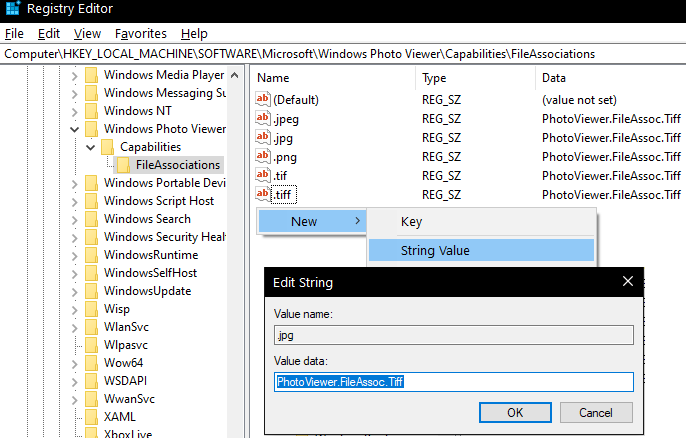Expand the Windows NT key
The height and width of the screenshot is (438, 686).
[74, 112]
